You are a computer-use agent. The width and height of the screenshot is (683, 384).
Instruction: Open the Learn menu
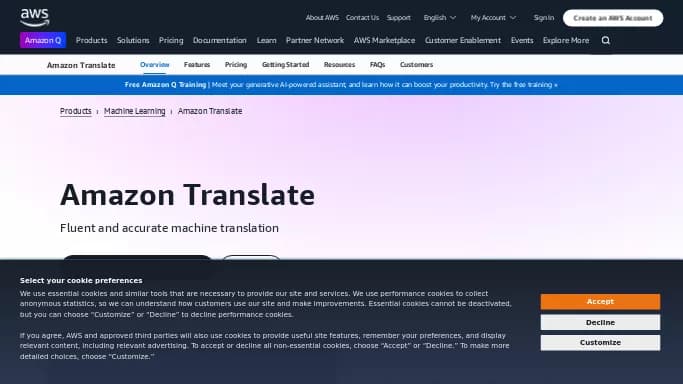[266, 40]
